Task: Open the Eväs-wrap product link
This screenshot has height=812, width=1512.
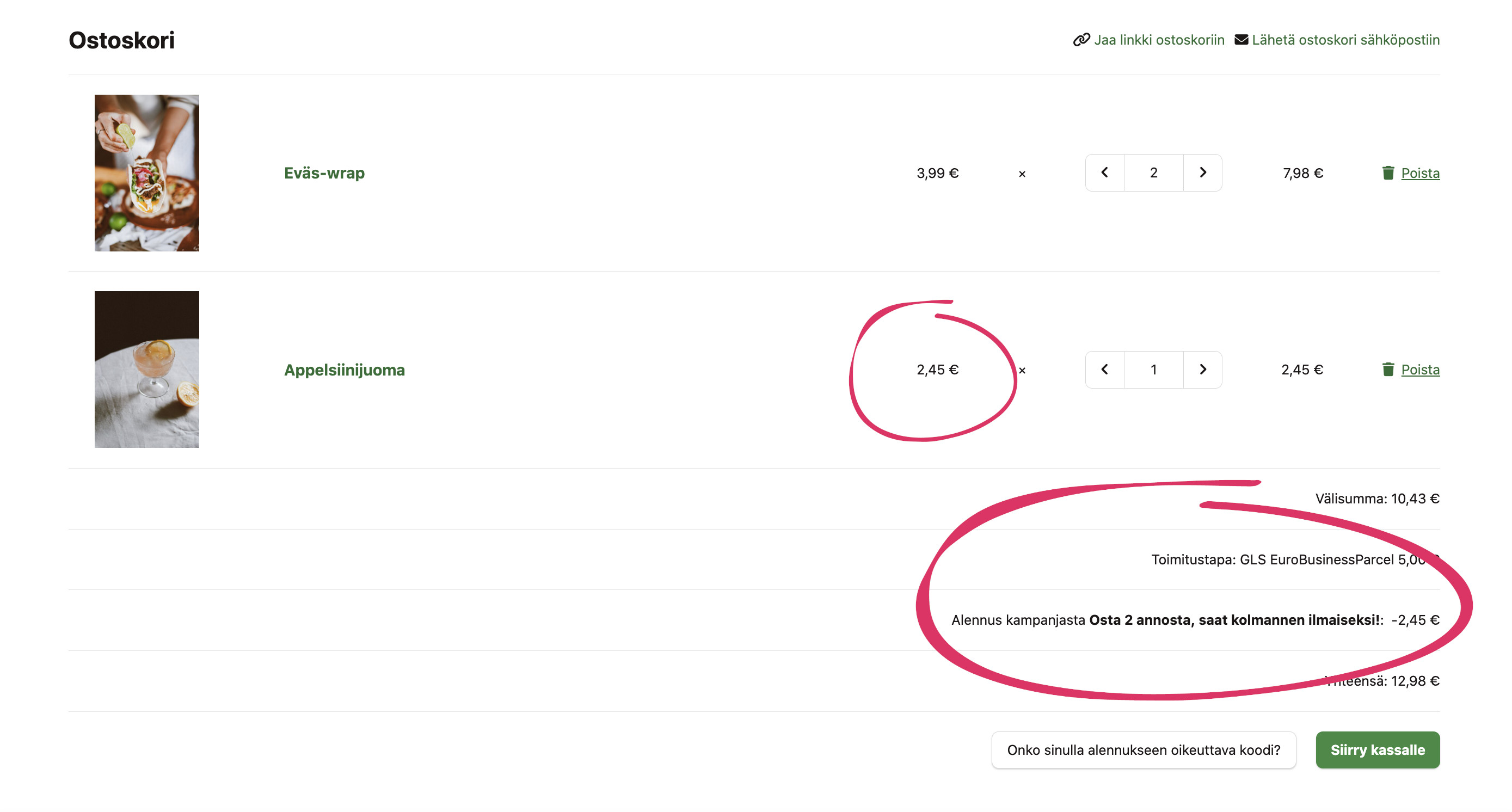Action: [x=324, y=173]
